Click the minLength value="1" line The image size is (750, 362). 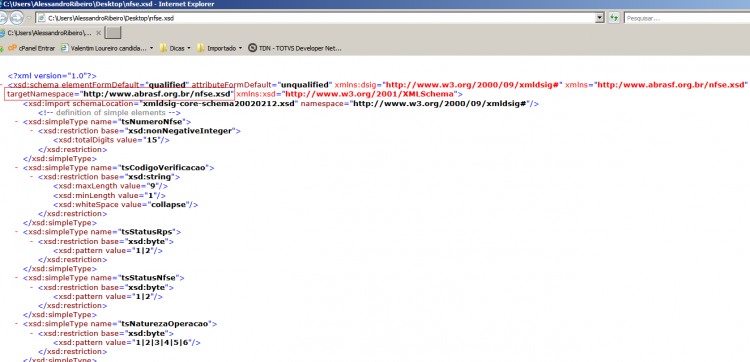coord(109,195)
